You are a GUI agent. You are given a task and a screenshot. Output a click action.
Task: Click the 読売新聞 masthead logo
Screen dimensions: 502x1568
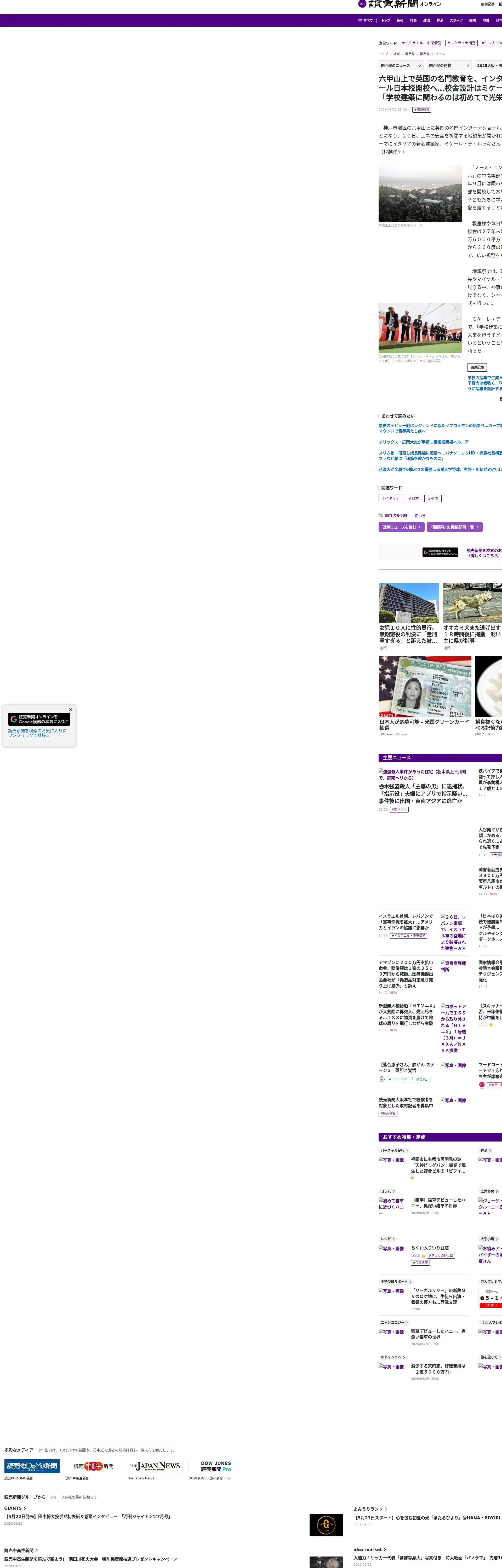[393, 4]
